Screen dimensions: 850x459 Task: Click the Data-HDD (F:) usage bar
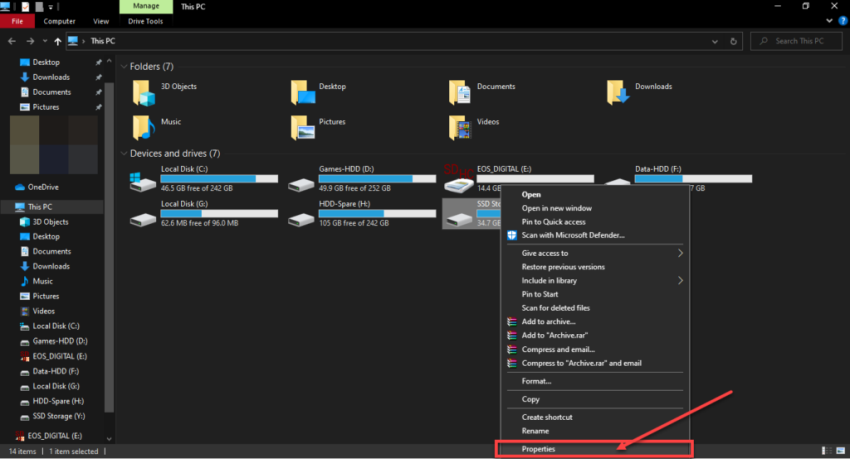693,179
